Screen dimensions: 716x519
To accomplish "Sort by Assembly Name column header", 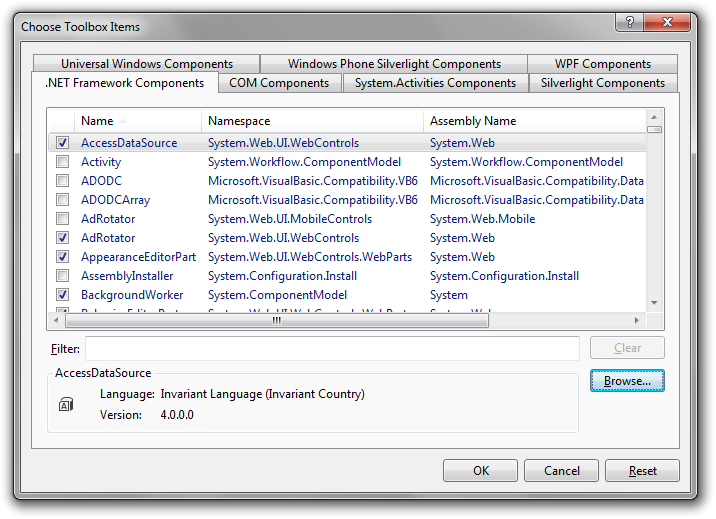I will coord(535,121).
